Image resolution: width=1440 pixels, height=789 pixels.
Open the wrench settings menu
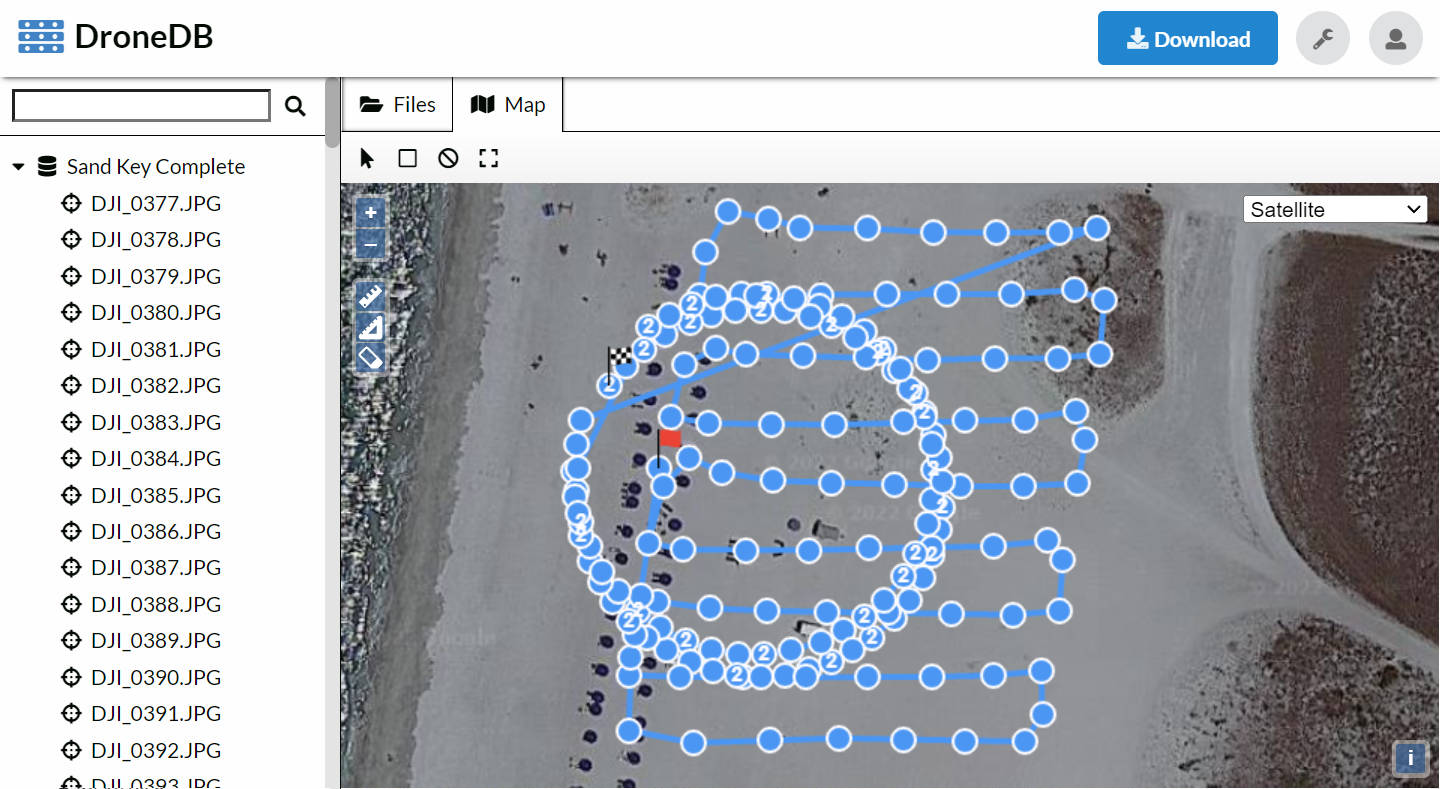(1322, 39)
